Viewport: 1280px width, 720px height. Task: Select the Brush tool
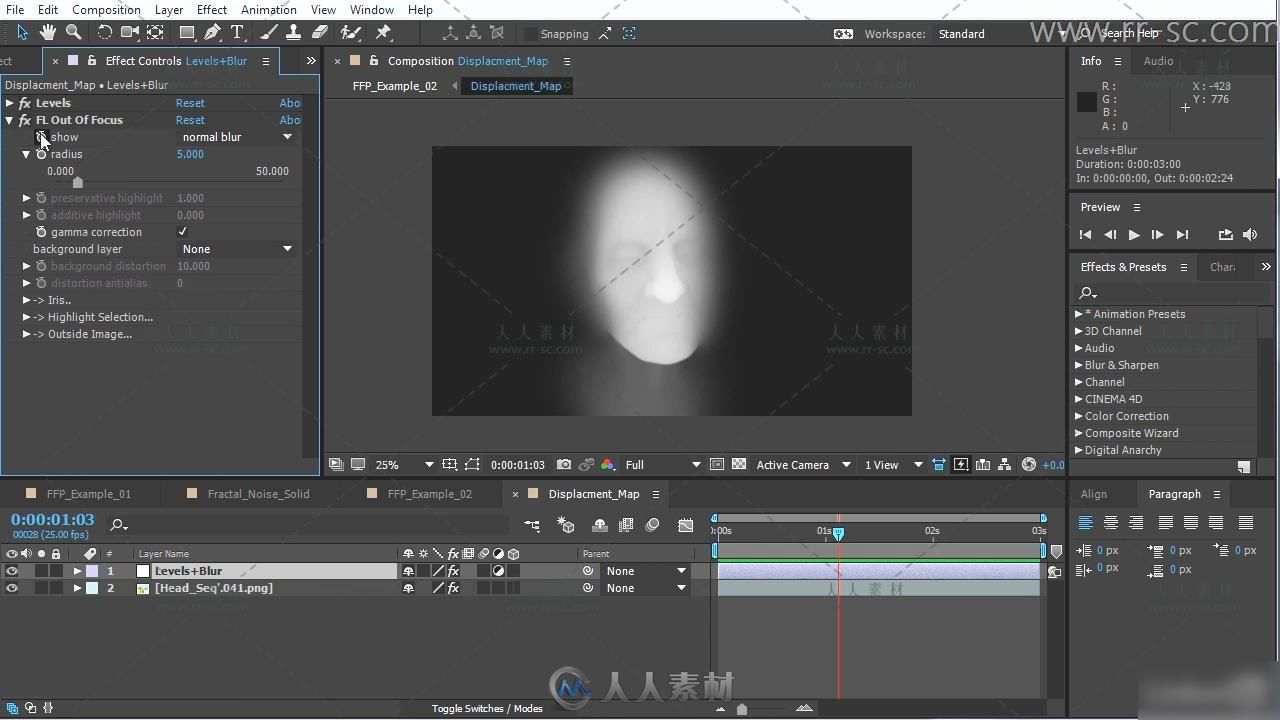tap(268, 33)
